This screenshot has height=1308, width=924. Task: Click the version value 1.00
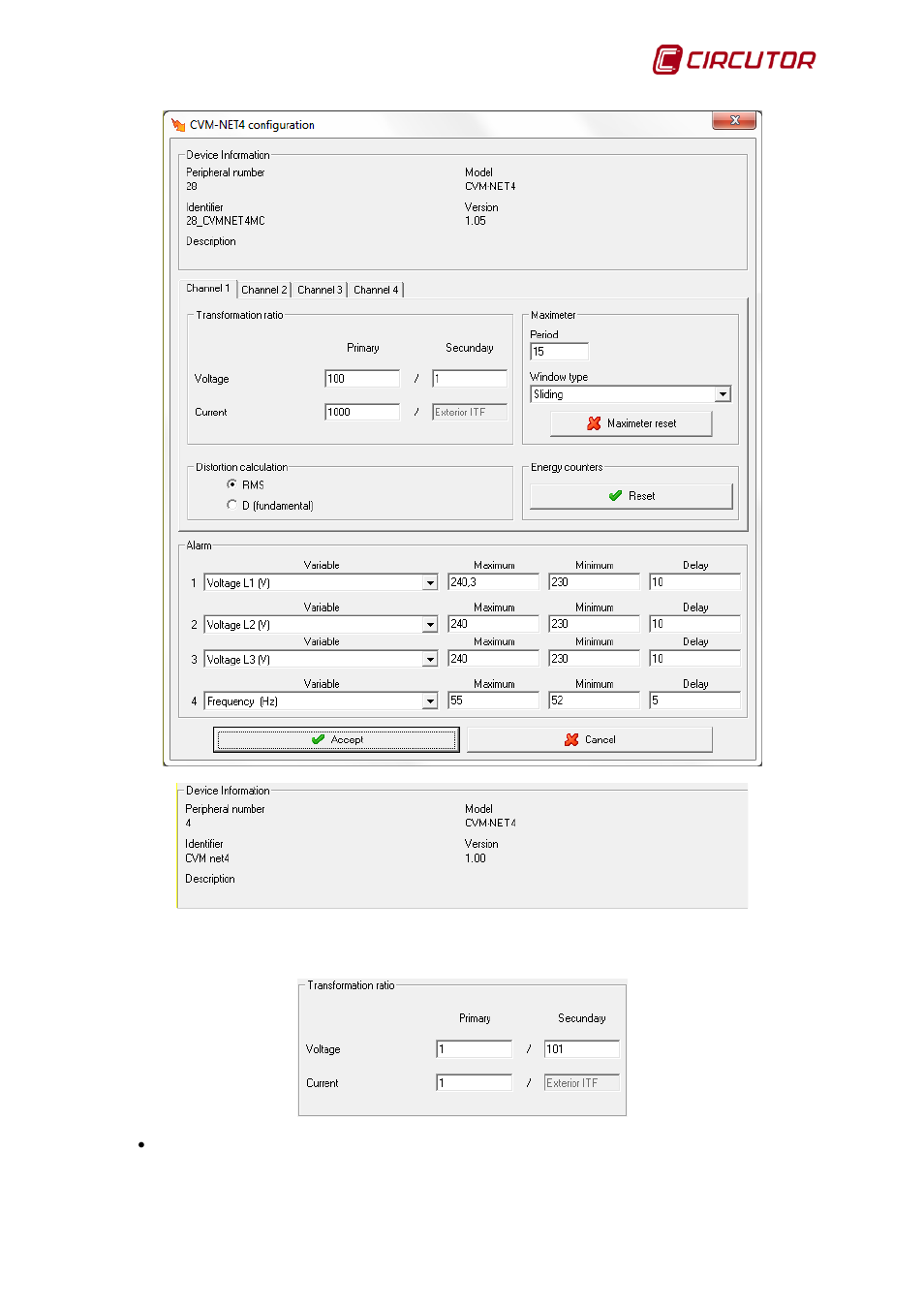tap(476, 858)
